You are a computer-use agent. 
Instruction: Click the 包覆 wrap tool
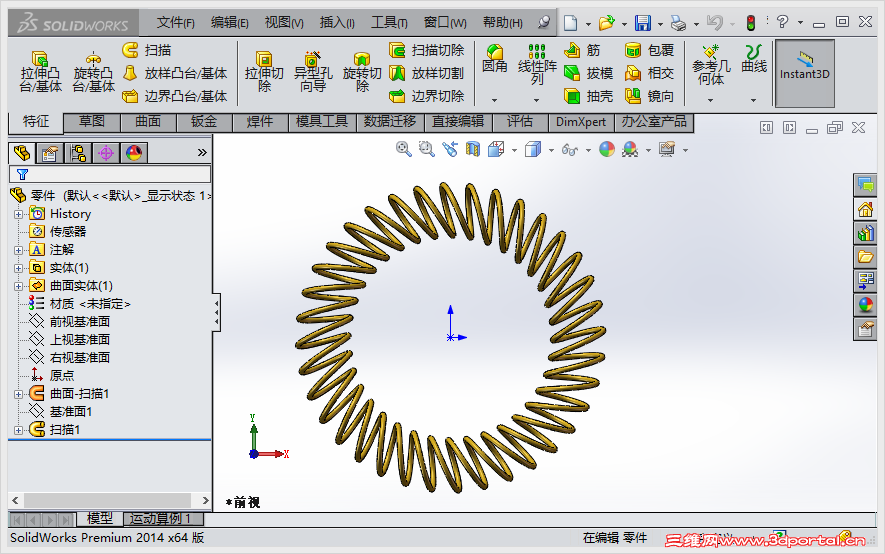[649, 50]
